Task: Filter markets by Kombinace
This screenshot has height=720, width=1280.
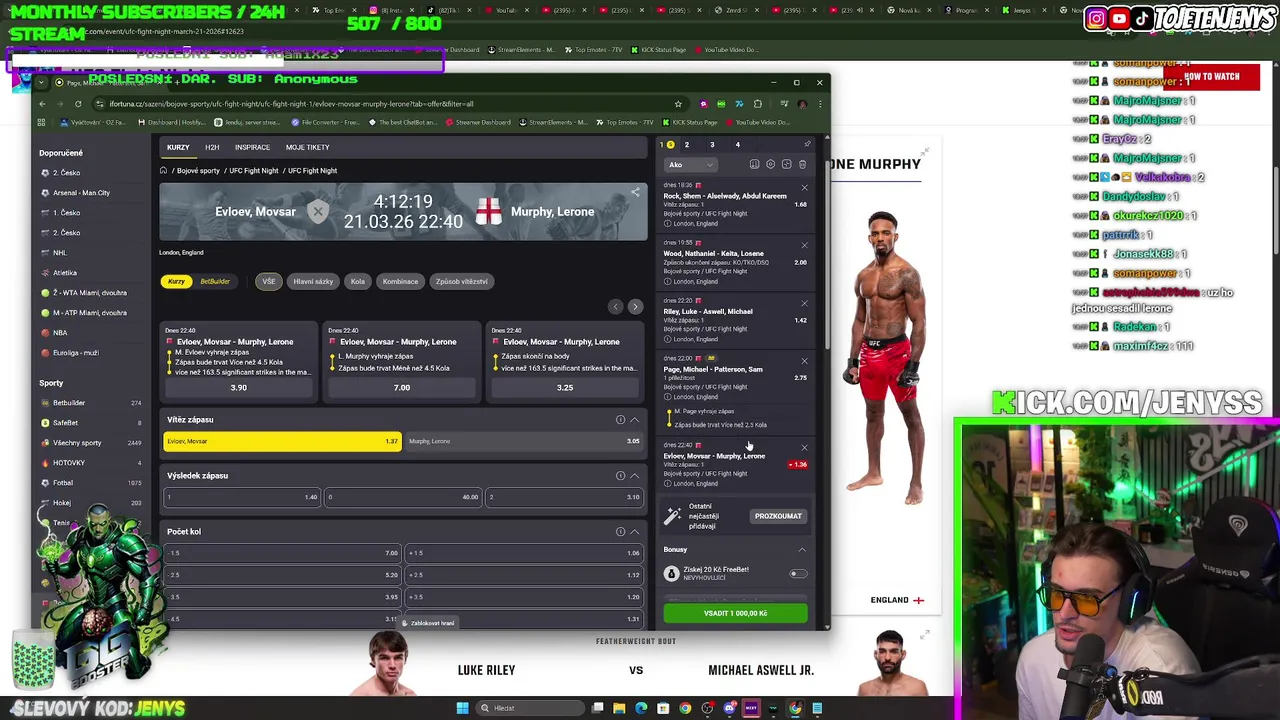Action: (x=400, y=281)
